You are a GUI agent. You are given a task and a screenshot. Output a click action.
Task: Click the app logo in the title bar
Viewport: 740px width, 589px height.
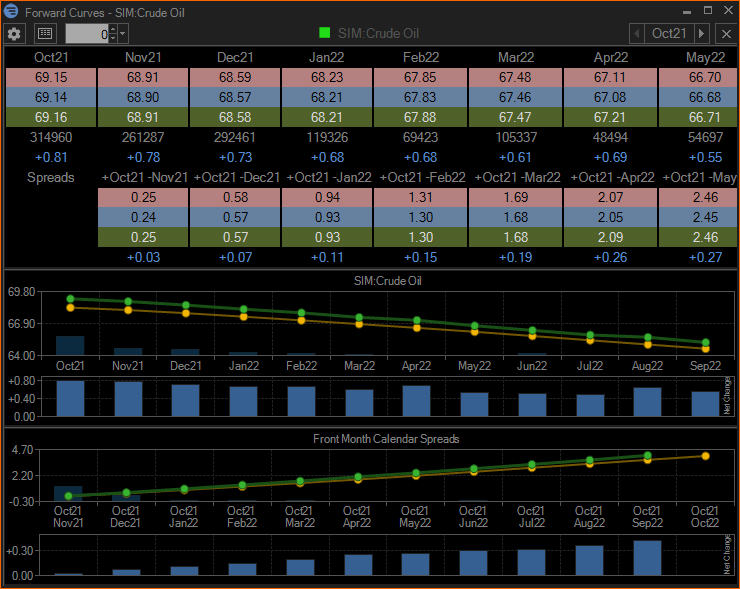10,12
